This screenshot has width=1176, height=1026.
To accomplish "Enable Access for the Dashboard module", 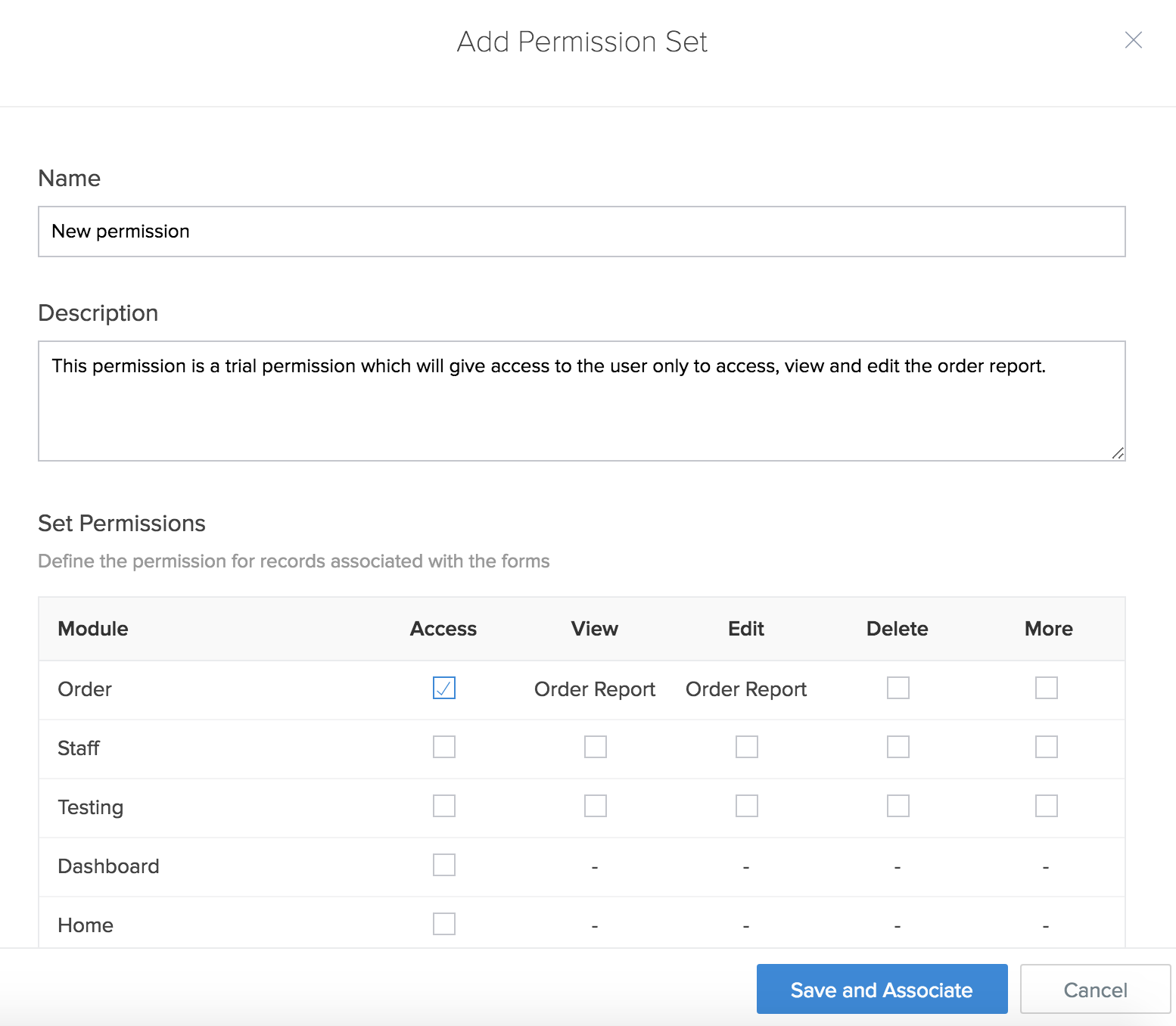I will (x=444, y=865).
